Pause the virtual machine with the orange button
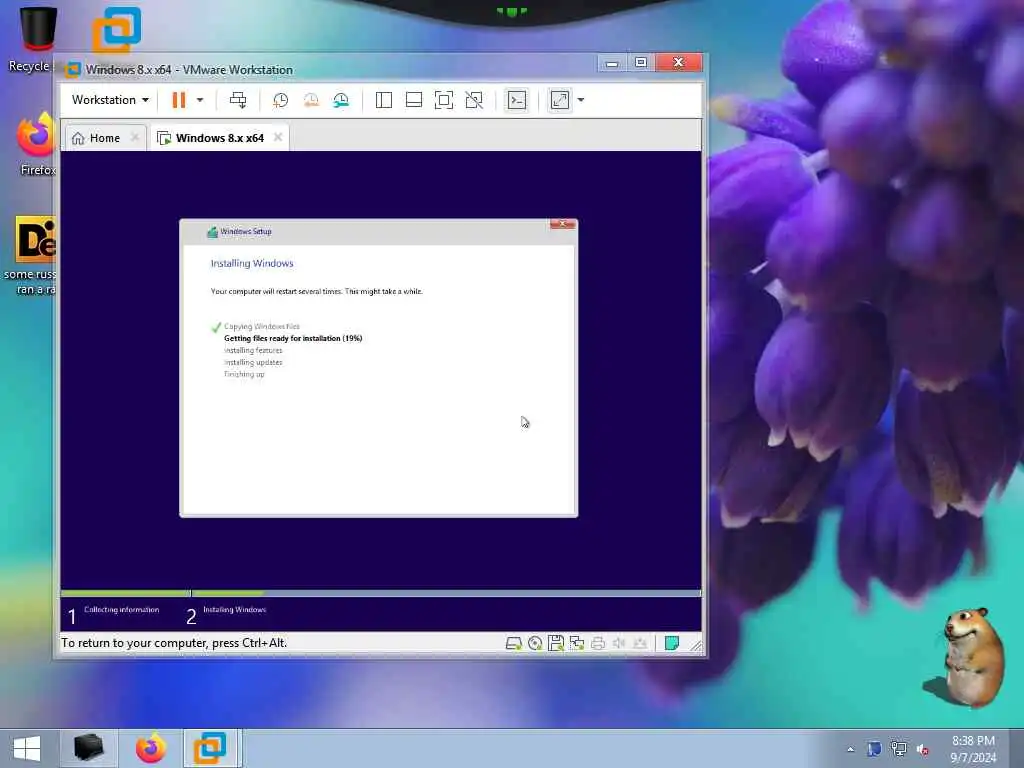Screen dimensions: 1024x768 [178, 100]
